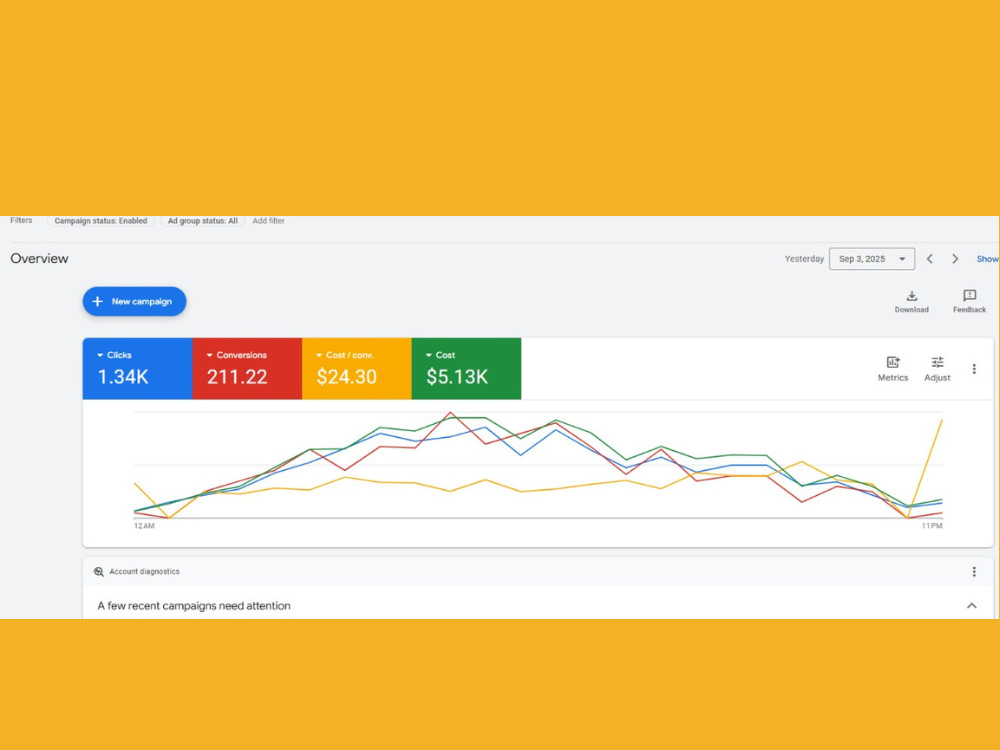Click the 211.22 conversions value

click(237, 377)
